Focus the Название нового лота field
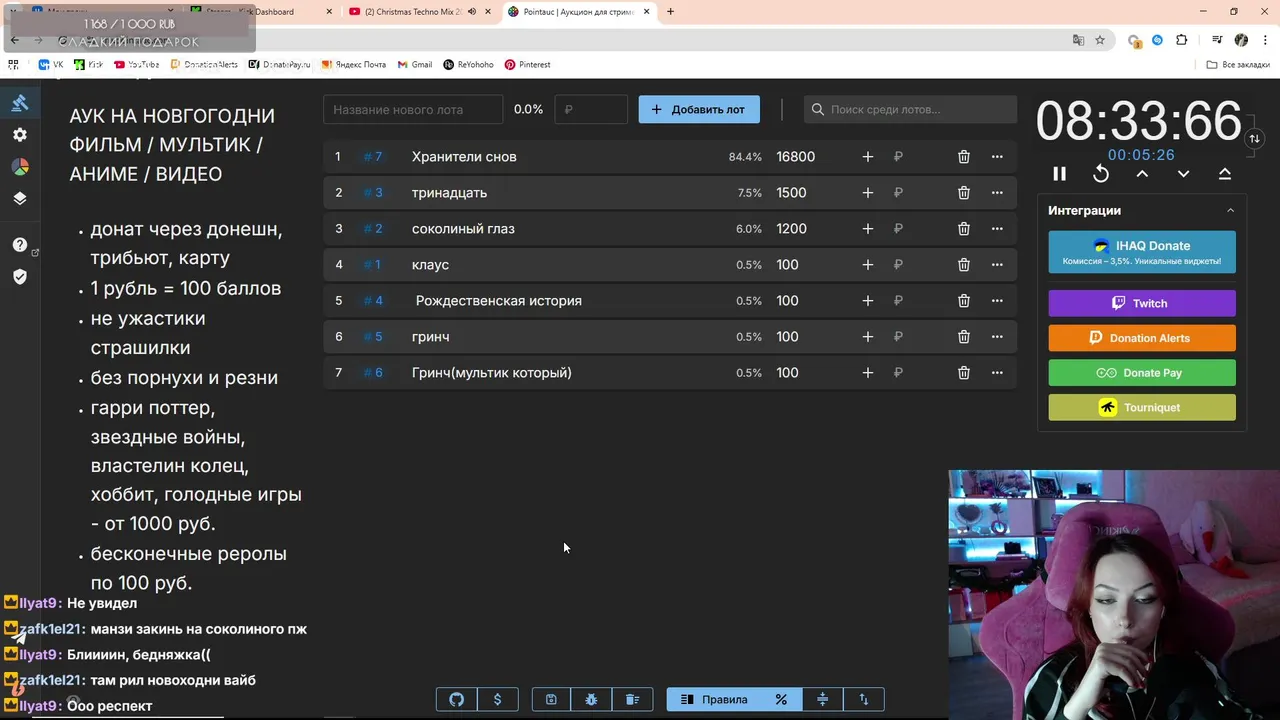The height and width of the screenshot is (720, 1280). [x=413, y=110]
